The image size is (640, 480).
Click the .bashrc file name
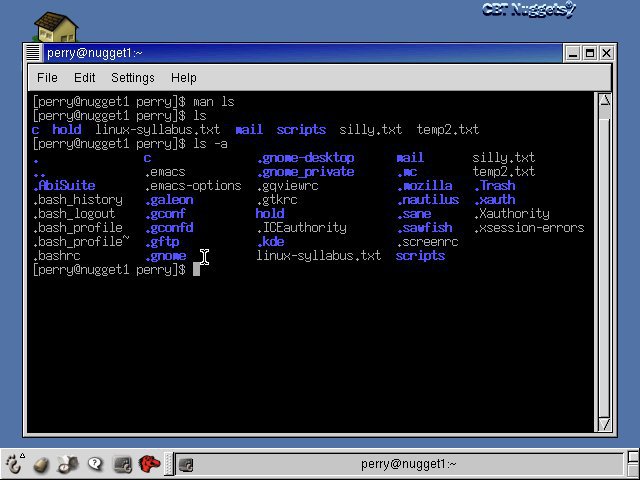[57, 256]
